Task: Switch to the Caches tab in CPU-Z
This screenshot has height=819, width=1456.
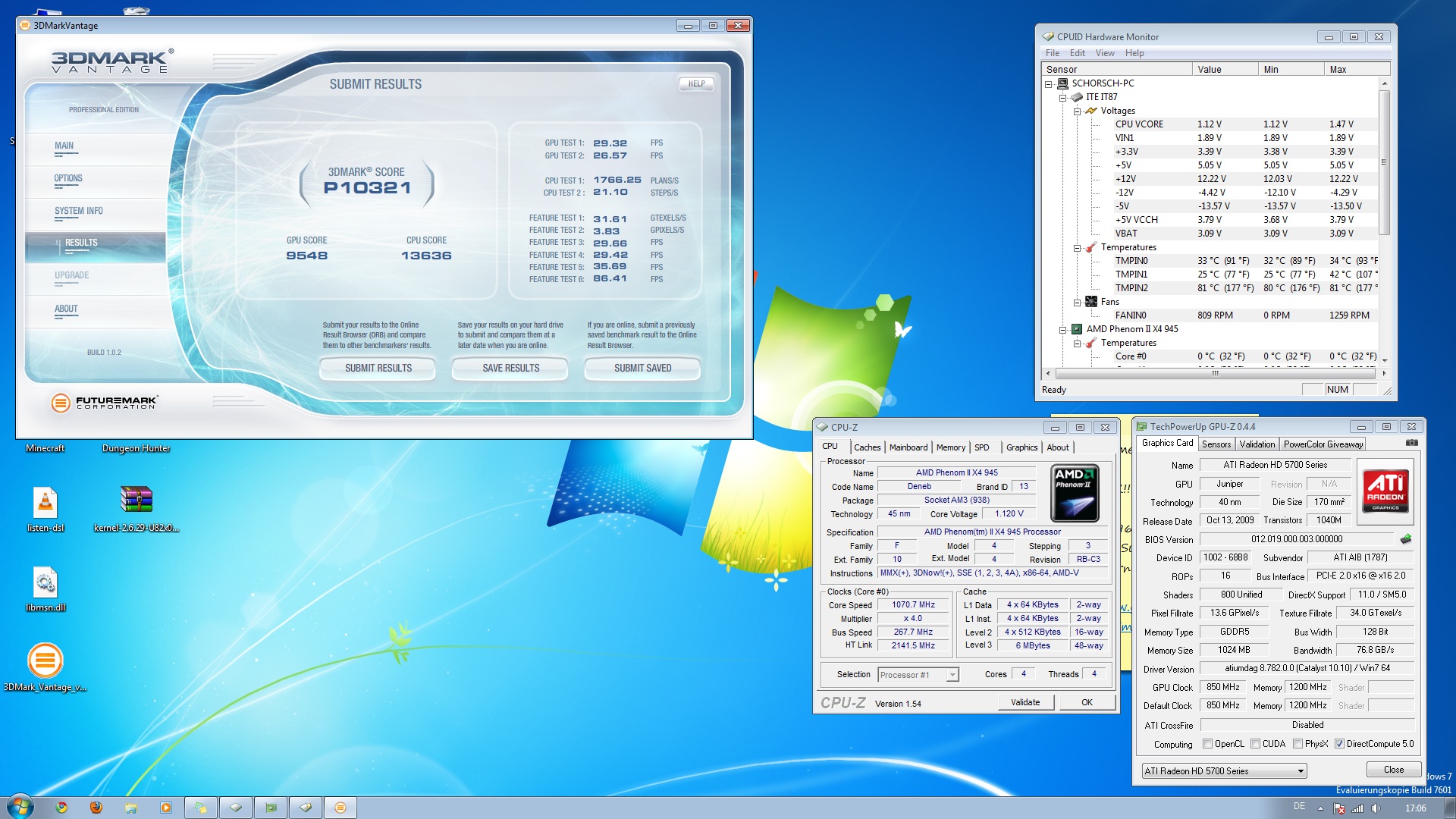Action: (x=868, y=447)
